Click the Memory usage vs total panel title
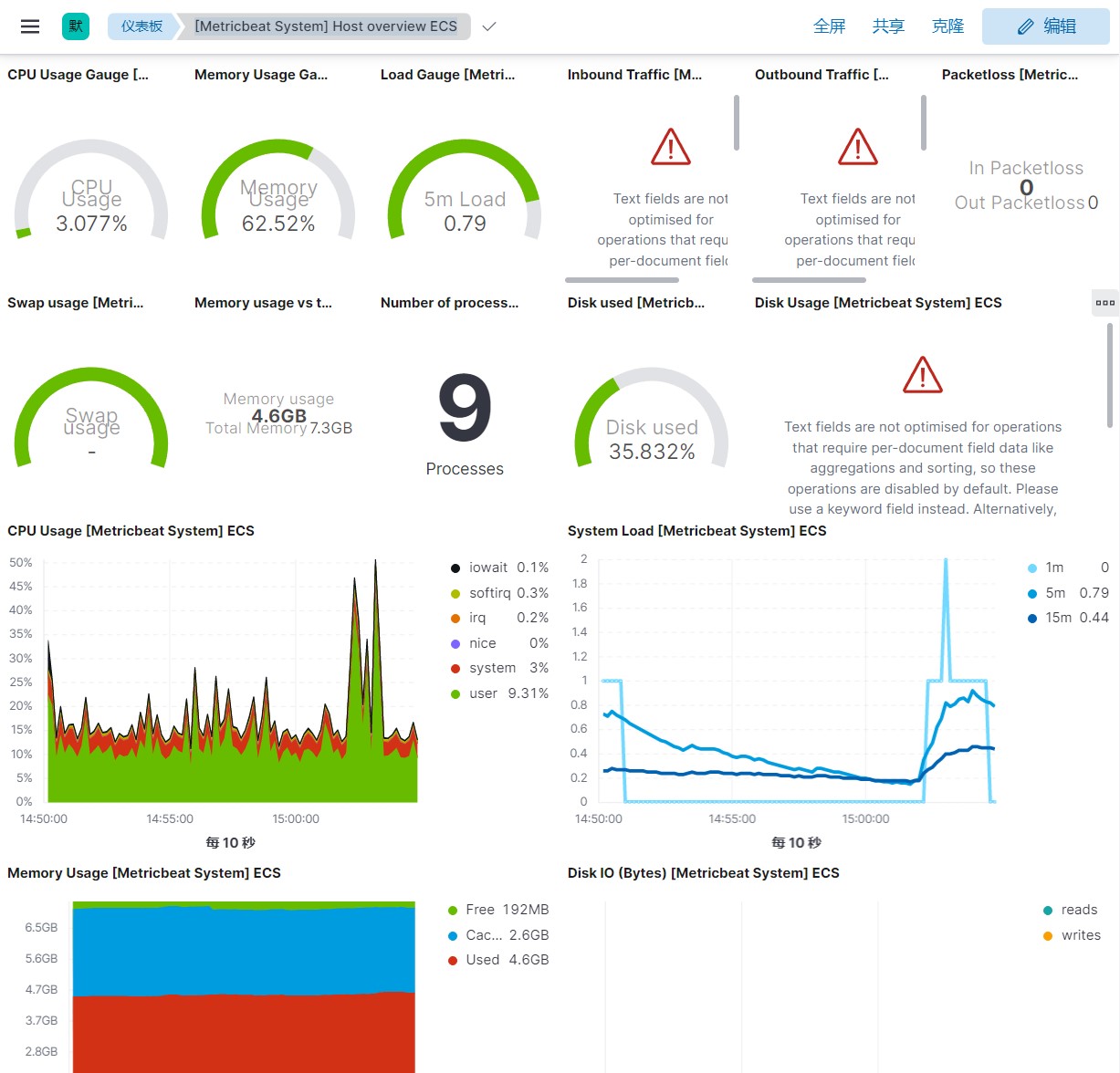The width and height of the screenshot is (1120, 1073). (x=263, y=303)
